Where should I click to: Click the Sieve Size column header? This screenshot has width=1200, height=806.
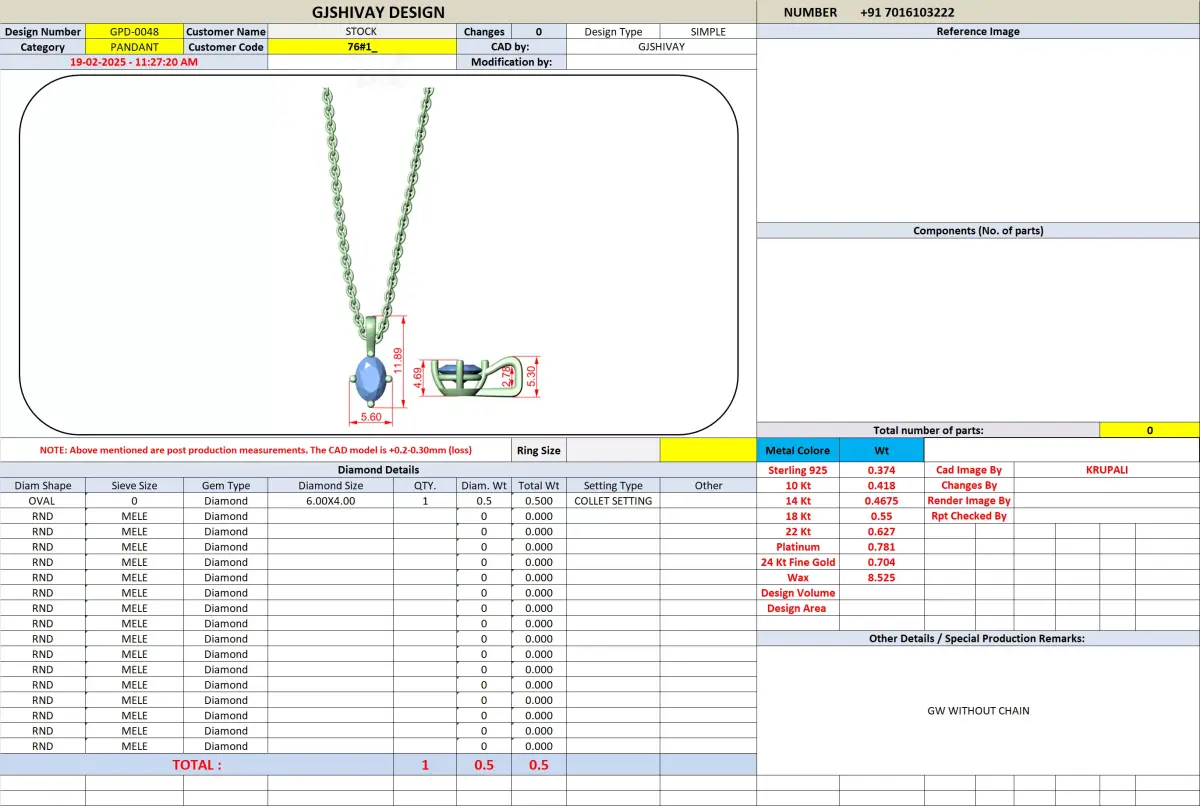134,485
